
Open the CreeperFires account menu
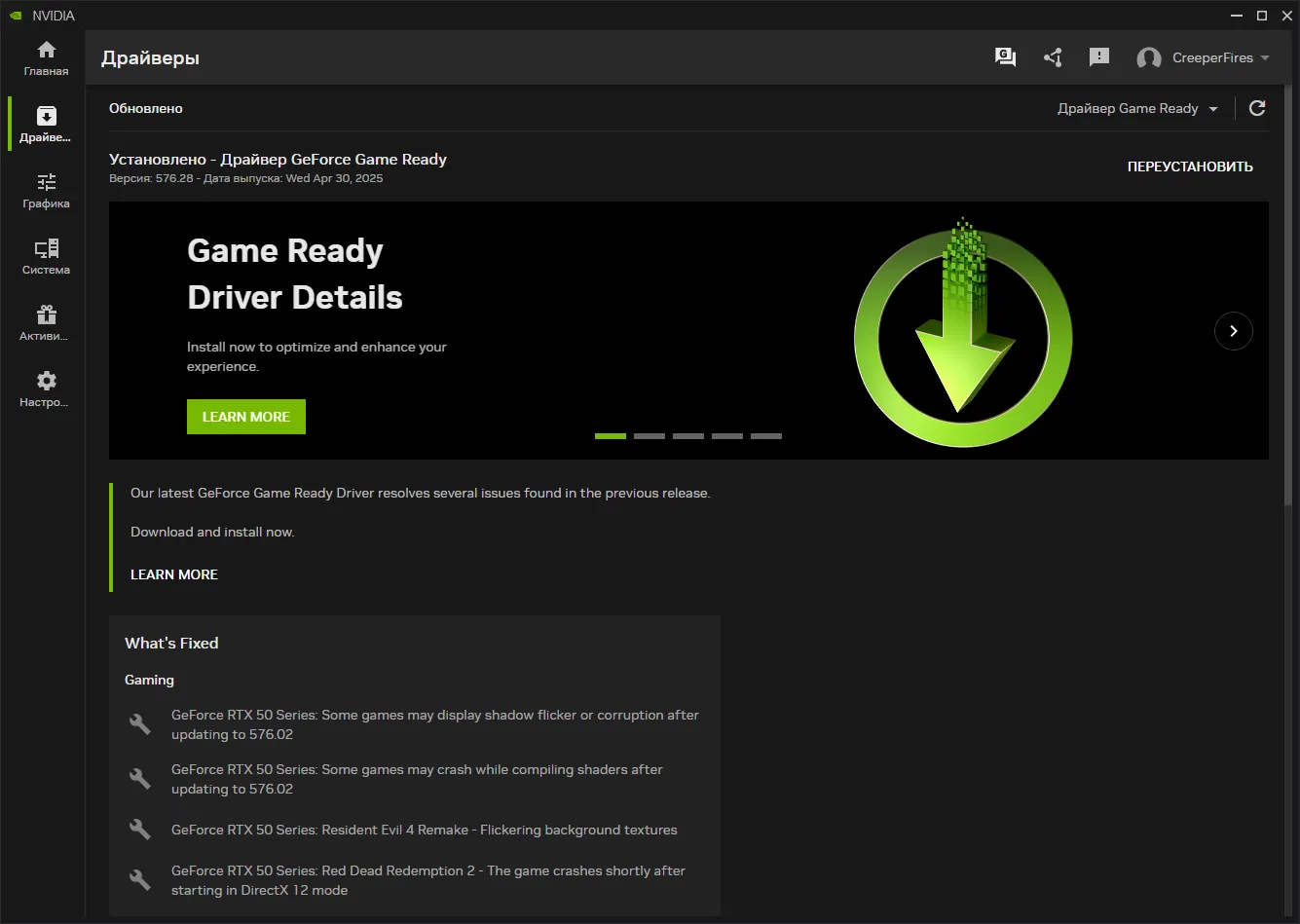(x=1204, y=58)
